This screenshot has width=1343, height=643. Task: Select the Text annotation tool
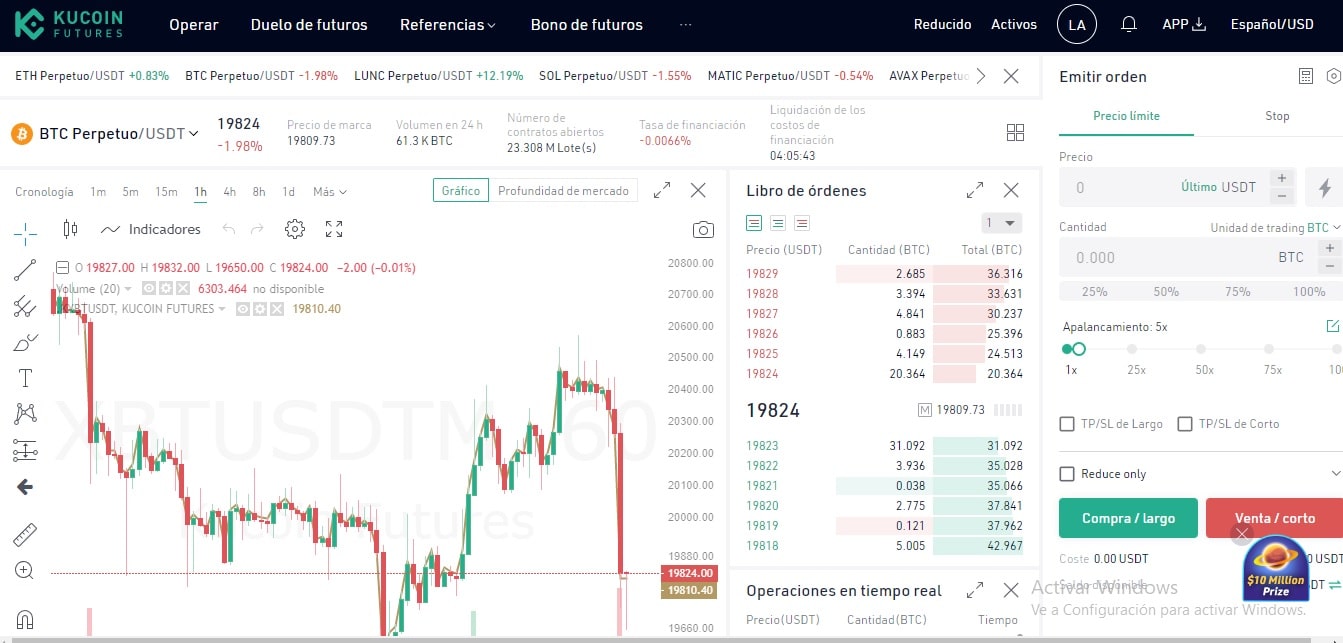pyautogui.click(x=25, y=378)
